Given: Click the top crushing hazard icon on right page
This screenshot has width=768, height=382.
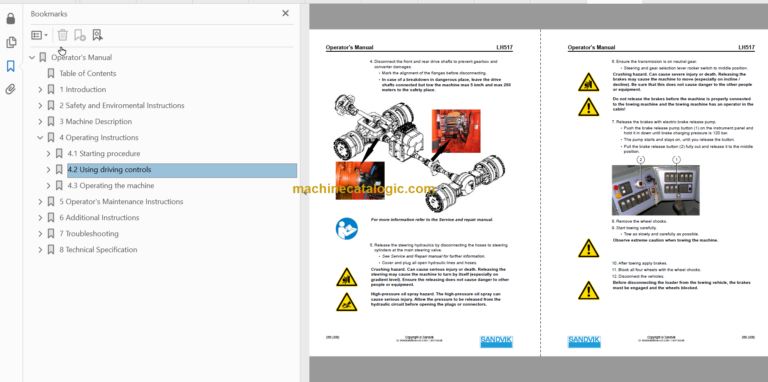Looking at the screenshot, I should tap(588, 82).
